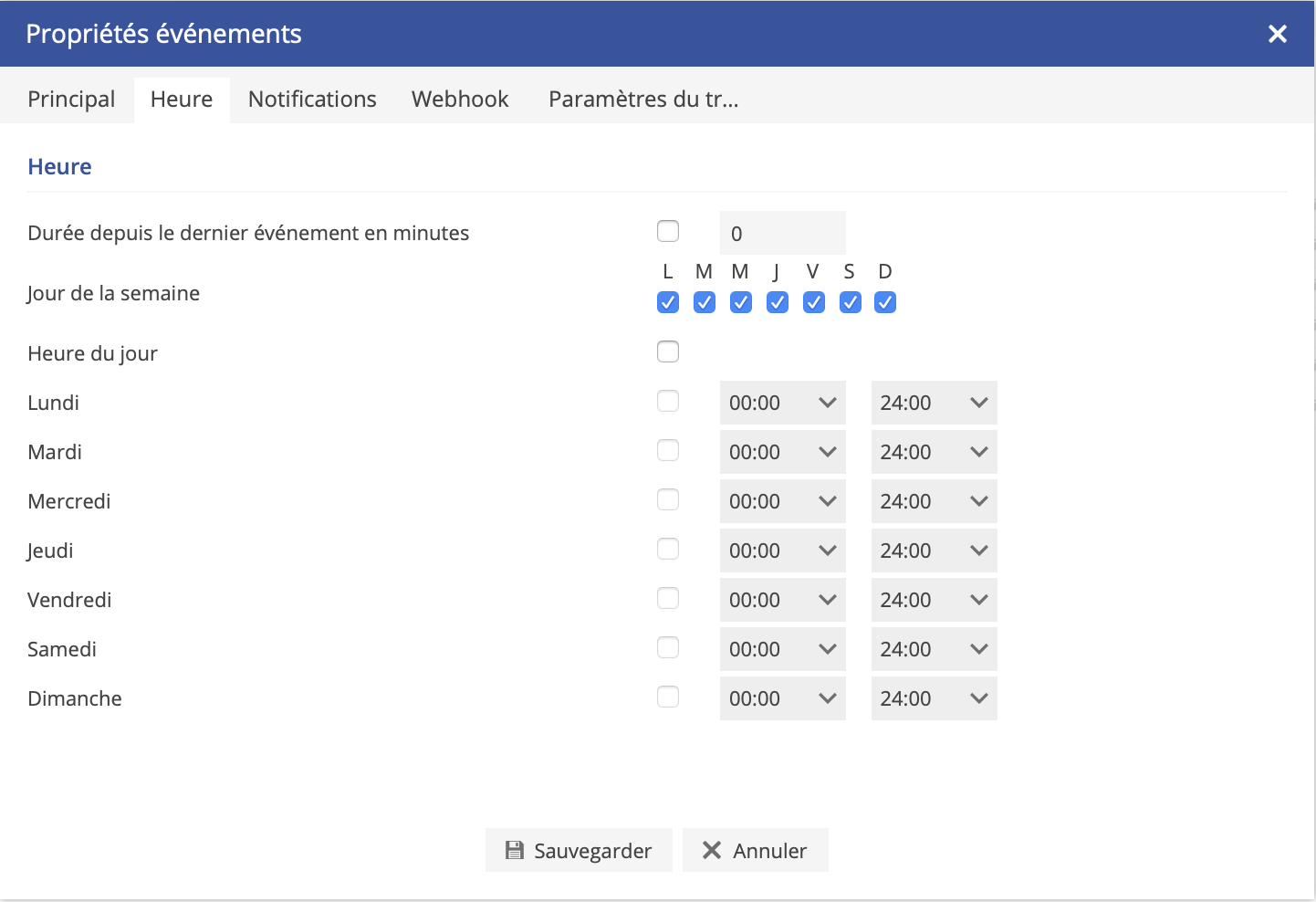Disable the V (Vendredi) weekday checkbox
The width and height of the screenshot is (1316, 902).
[813, 302]
